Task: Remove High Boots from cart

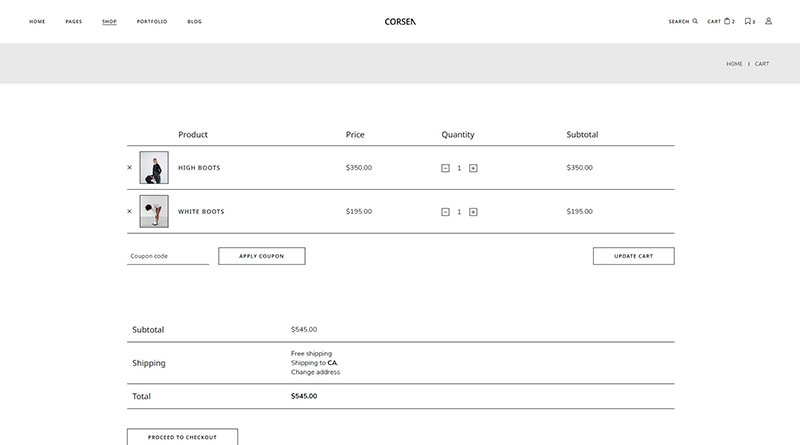Action: [129, 168]
